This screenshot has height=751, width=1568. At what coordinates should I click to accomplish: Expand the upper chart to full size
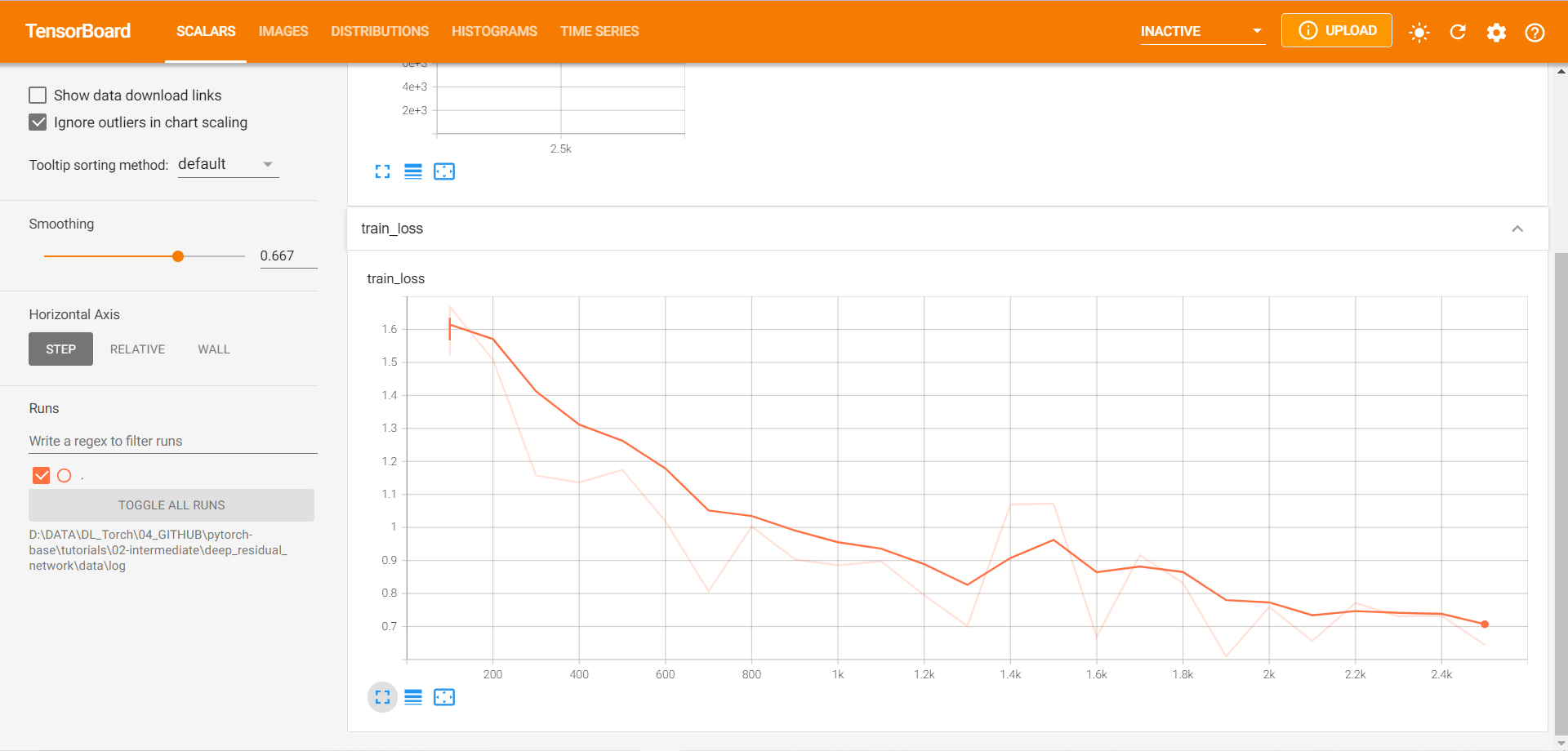pyautogui.click(x=382, y=171)
